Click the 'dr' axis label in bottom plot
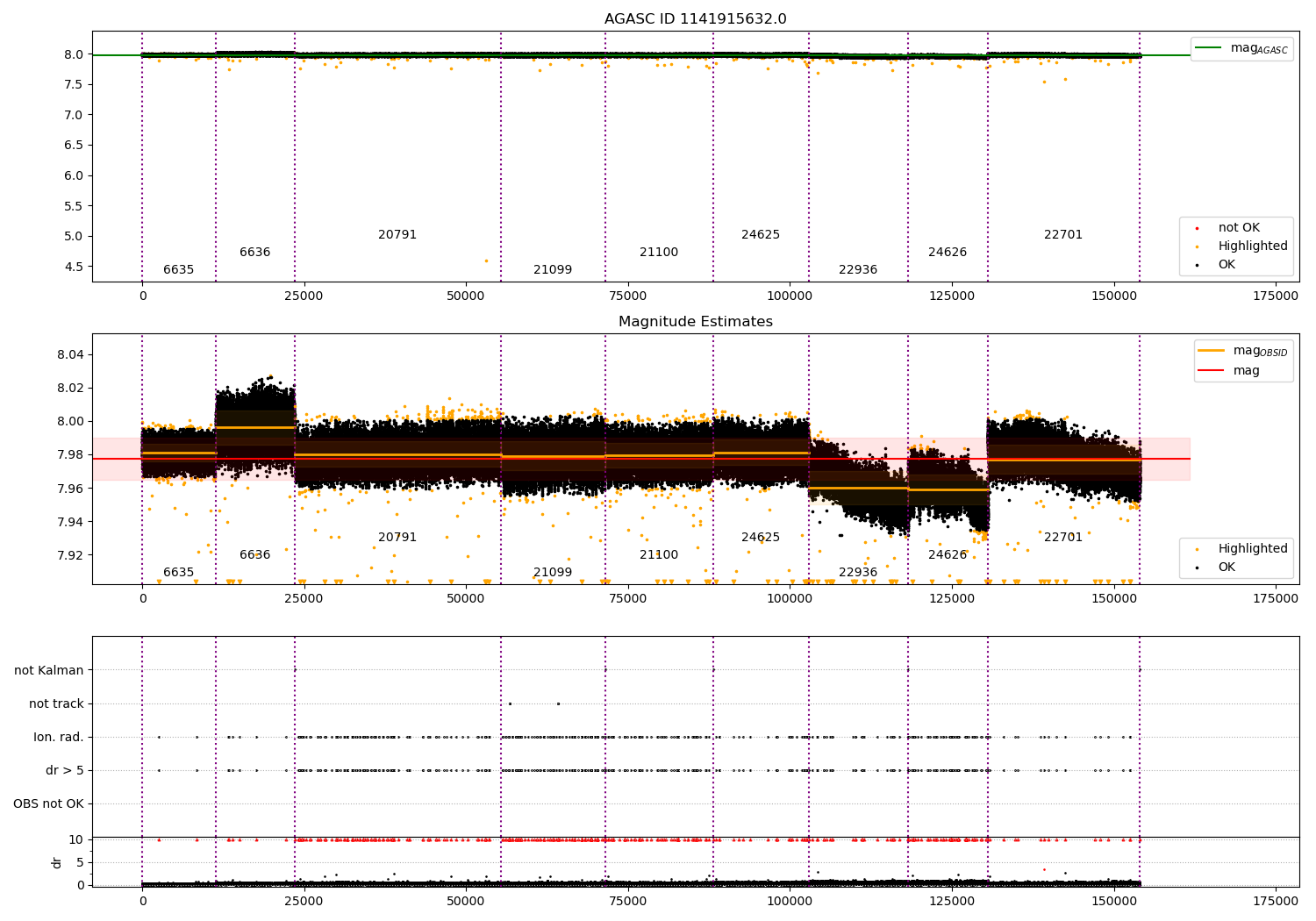Viewport: 1316px width, 921px height. [x=57, y=862]
